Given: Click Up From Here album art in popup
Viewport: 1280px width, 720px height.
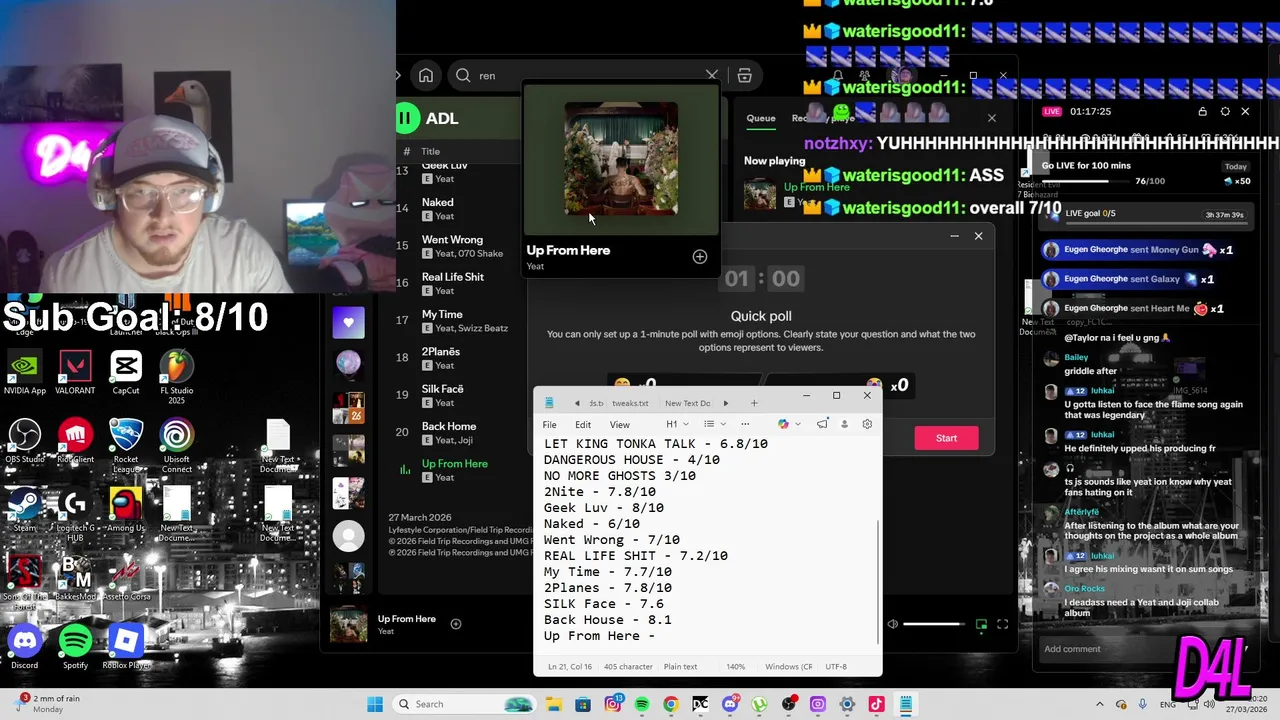Looking at the screenshot, I should 621,158.
